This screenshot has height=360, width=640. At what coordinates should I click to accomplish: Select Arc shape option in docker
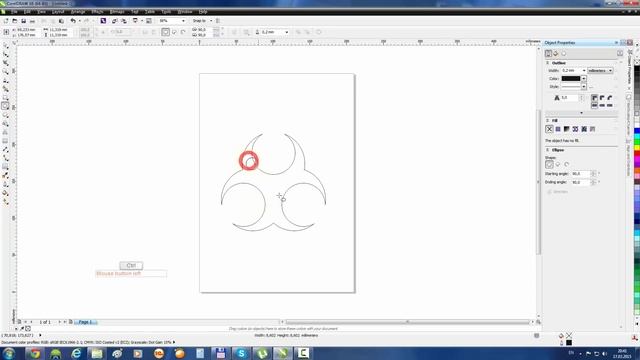pyautogui.click(x=567, y=164)
